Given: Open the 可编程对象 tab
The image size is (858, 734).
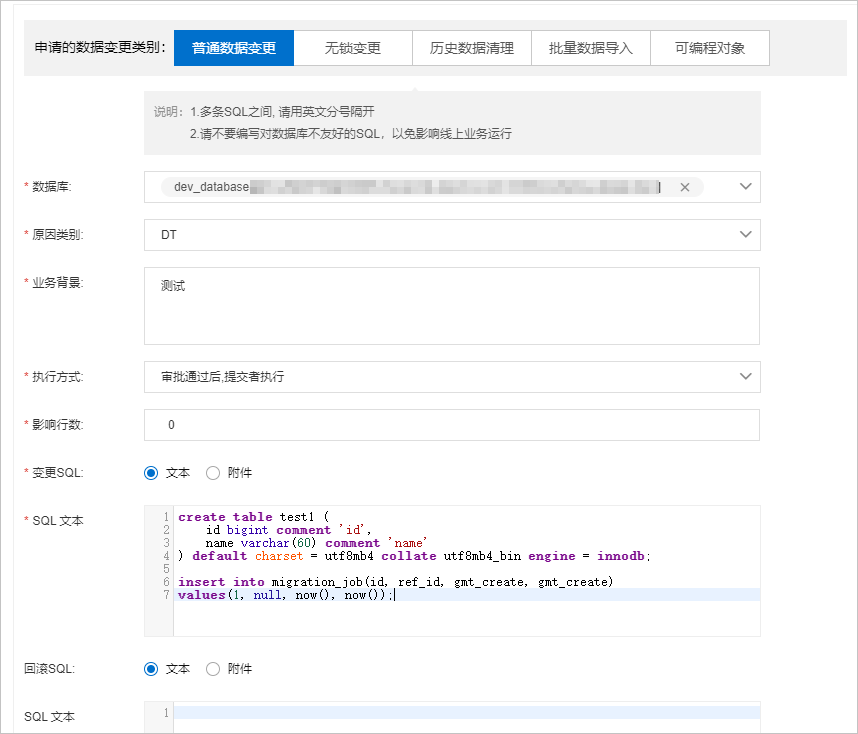Looking at the screenshot, I should (x=710, y=48).
